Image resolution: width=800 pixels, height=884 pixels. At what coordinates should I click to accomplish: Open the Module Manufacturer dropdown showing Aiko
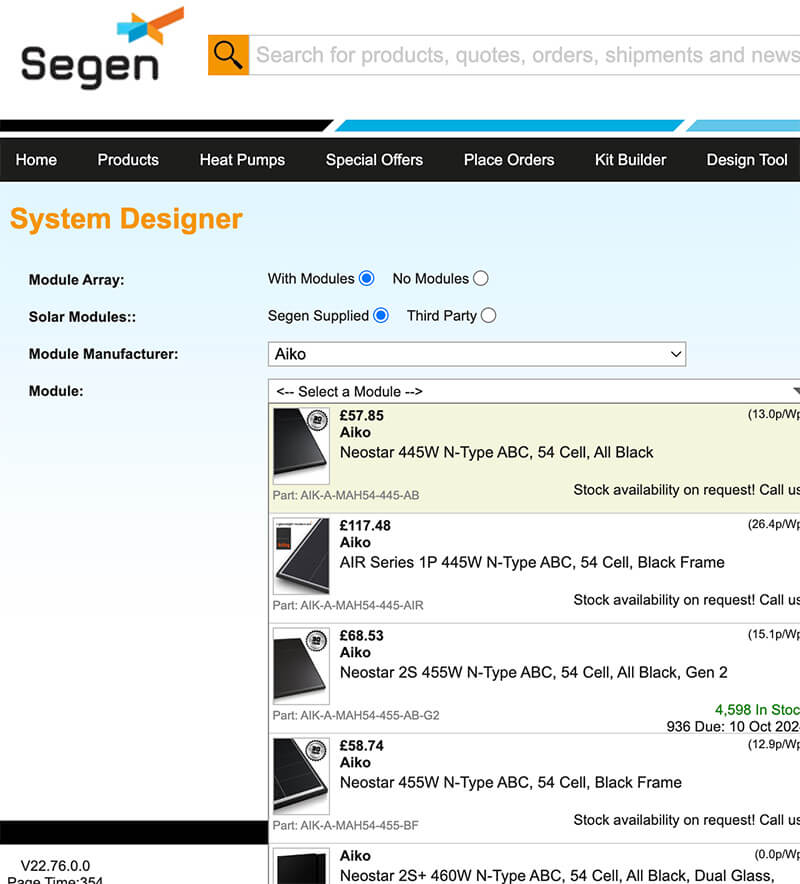tap(477, 354)
